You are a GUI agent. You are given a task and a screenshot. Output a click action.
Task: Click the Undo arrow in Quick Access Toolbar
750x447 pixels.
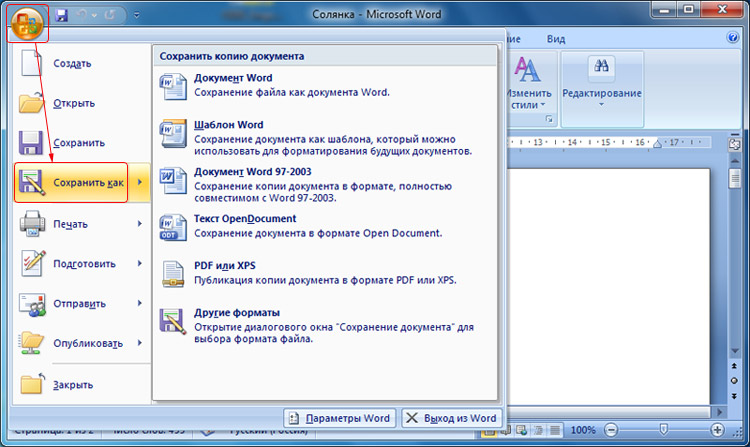82,15
